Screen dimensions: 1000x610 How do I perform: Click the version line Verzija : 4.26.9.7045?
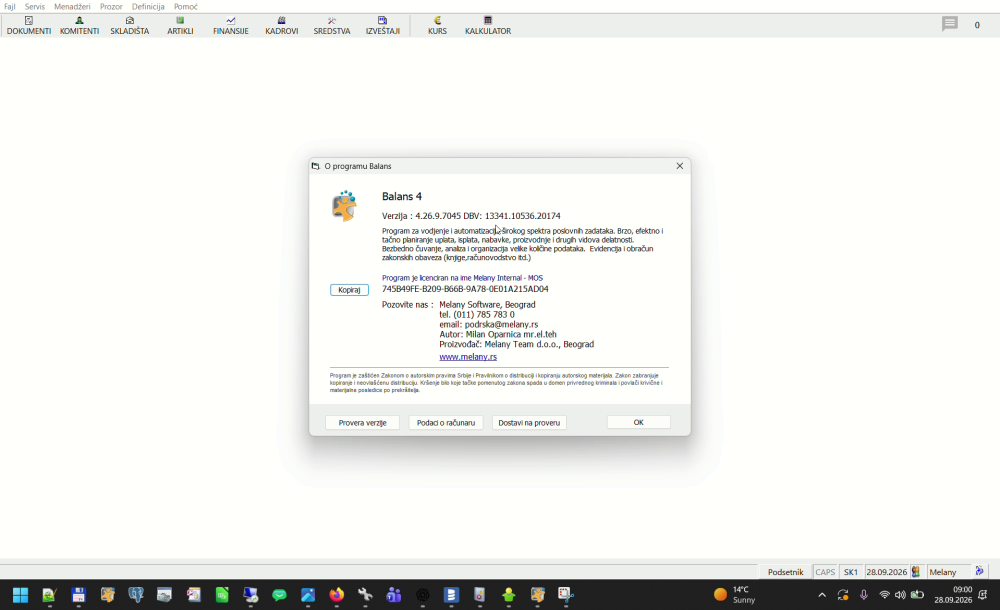click(x=471, y=216)
